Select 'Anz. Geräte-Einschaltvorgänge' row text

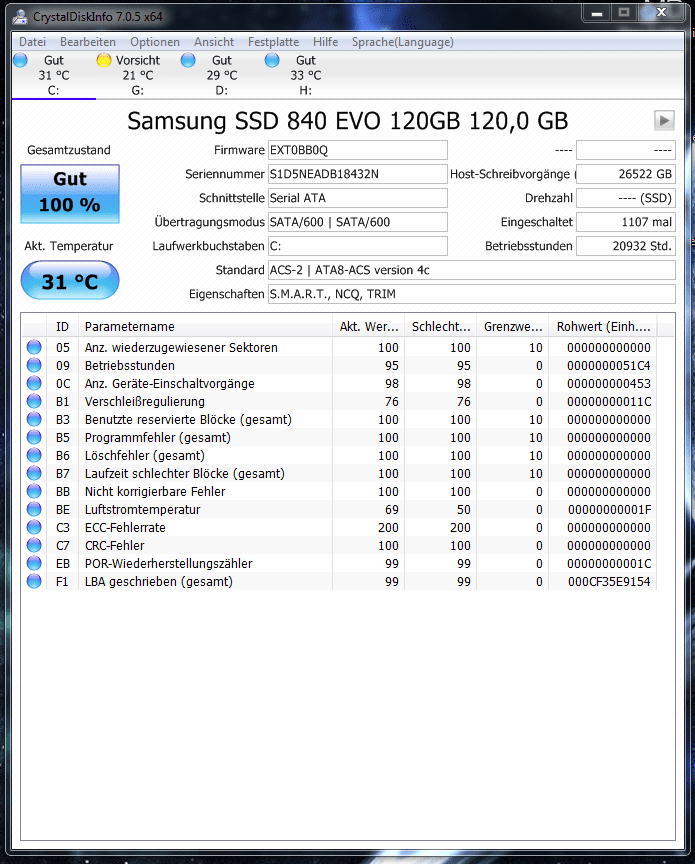click(170, 384)
